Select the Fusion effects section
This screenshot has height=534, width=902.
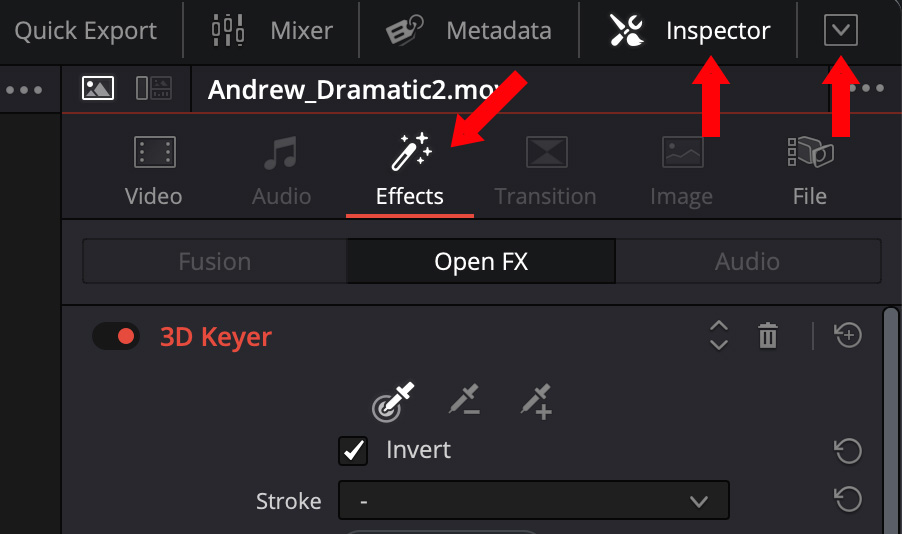click(214, 262)
